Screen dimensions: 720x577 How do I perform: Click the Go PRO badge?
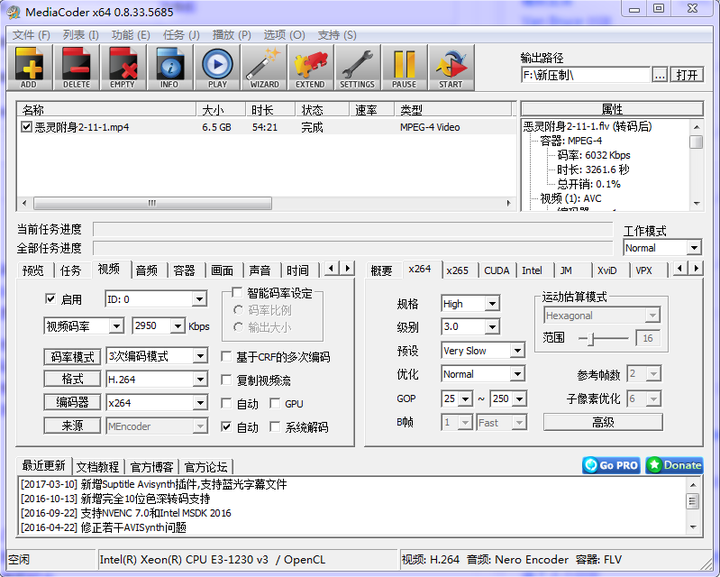611,465
